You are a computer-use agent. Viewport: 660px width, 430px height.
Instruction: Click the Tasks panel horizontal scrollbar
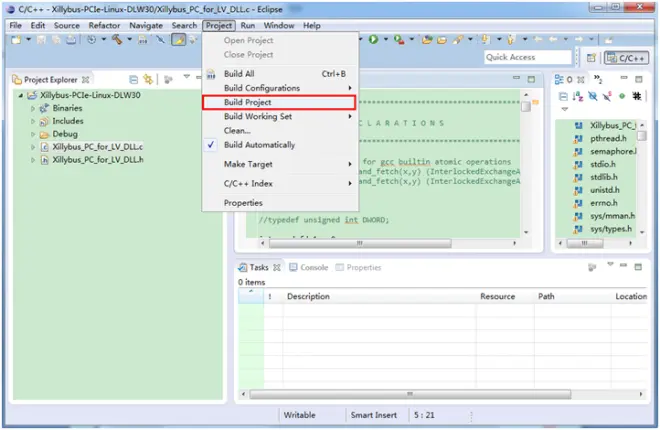pos(410,394)
